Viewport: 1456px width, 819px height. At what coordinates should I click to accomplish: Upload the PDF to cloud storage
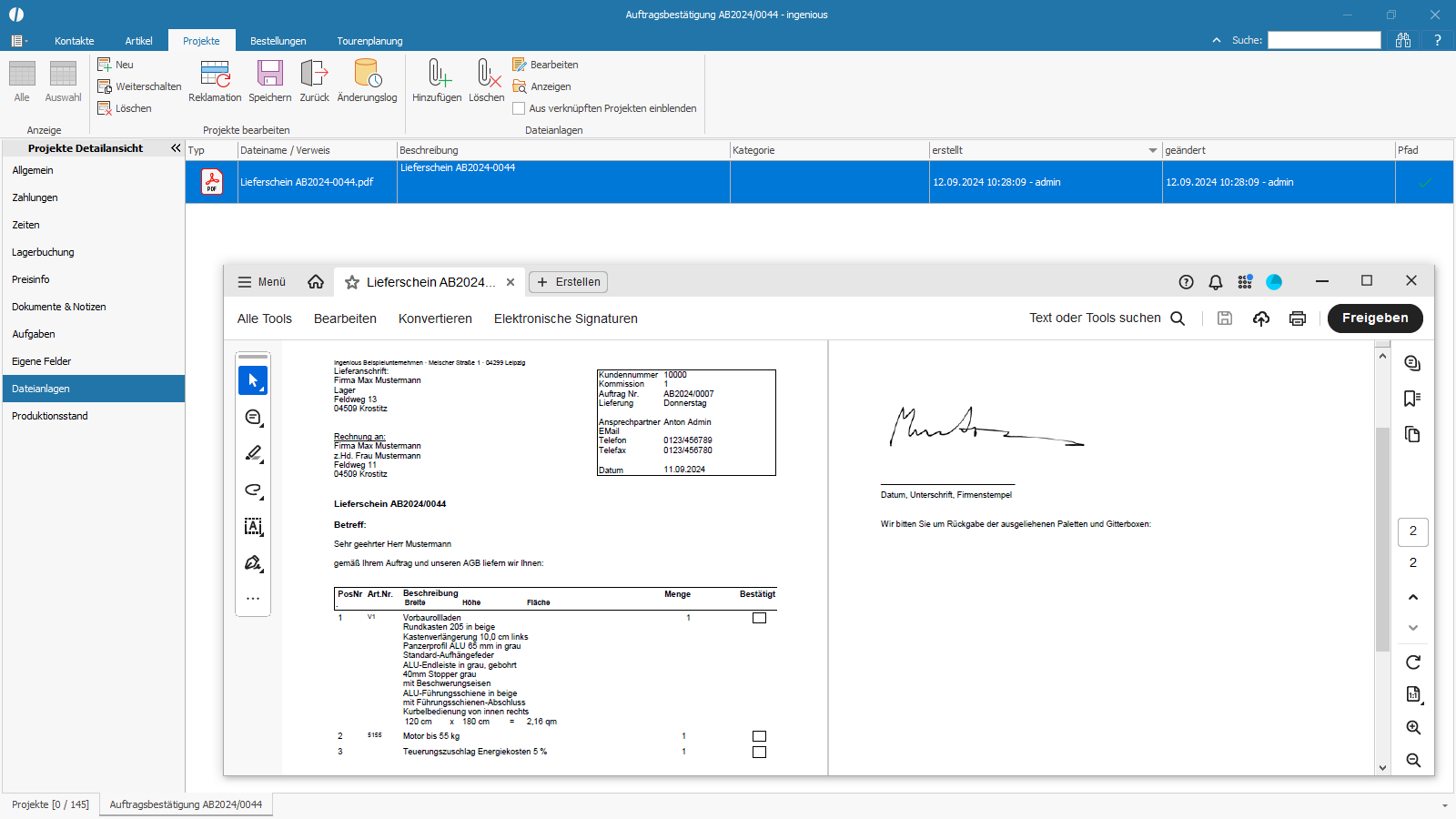click(x=1261, y=318)
